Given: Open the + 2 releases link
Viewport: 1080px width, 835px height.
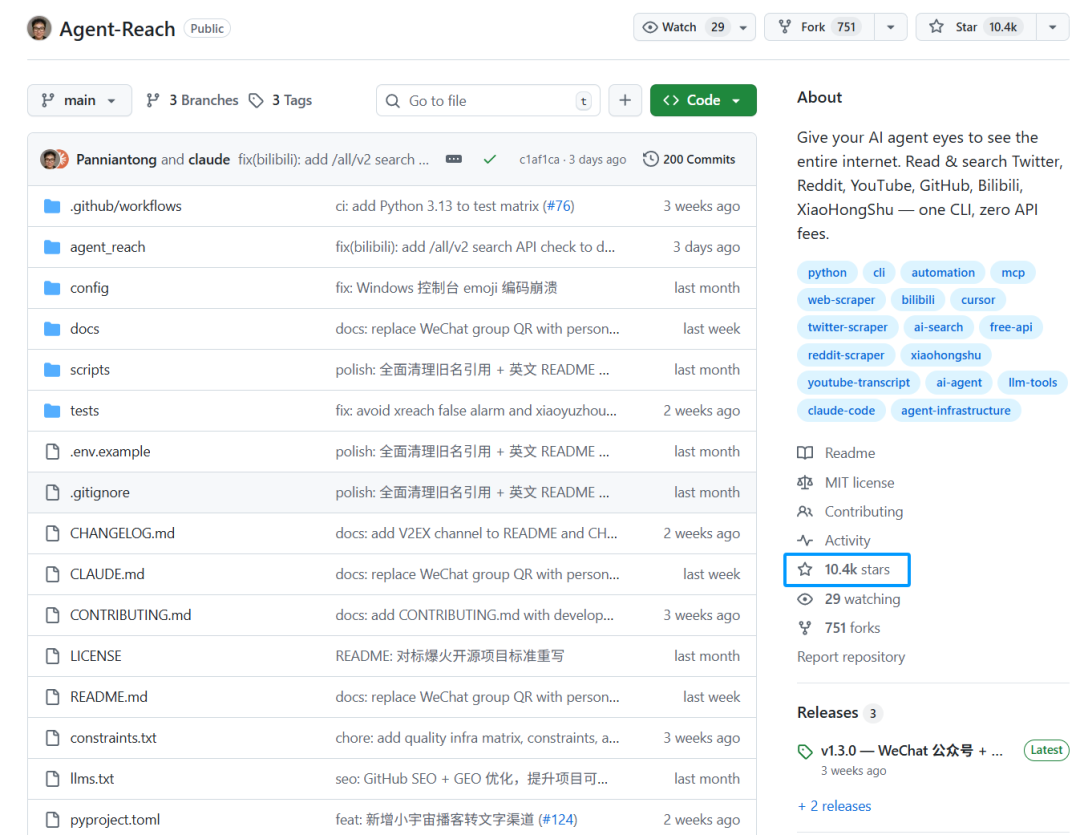Looking at the screenshot, I should coord(834,806).
